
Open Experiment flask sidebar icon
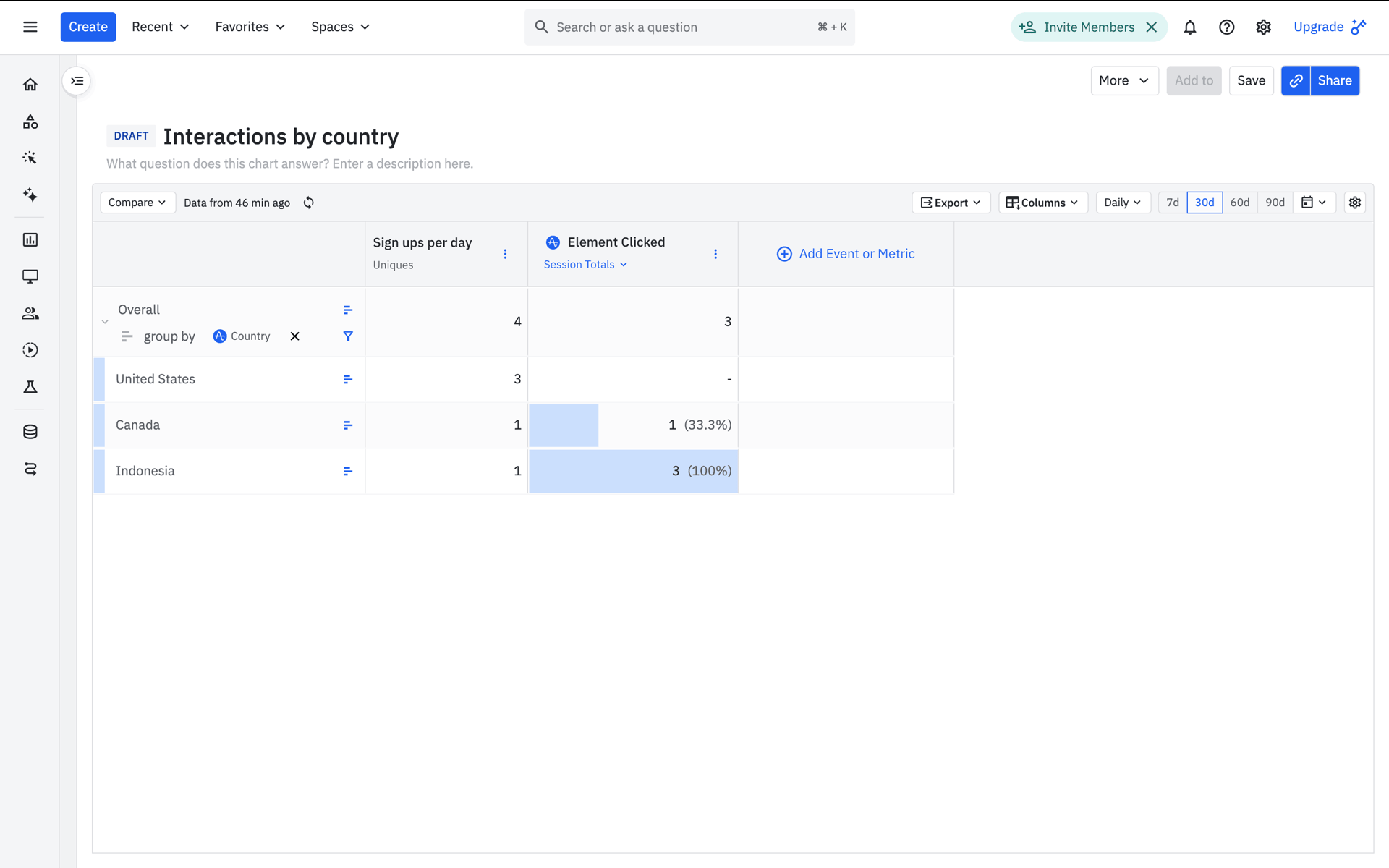[x=30, y=387]
